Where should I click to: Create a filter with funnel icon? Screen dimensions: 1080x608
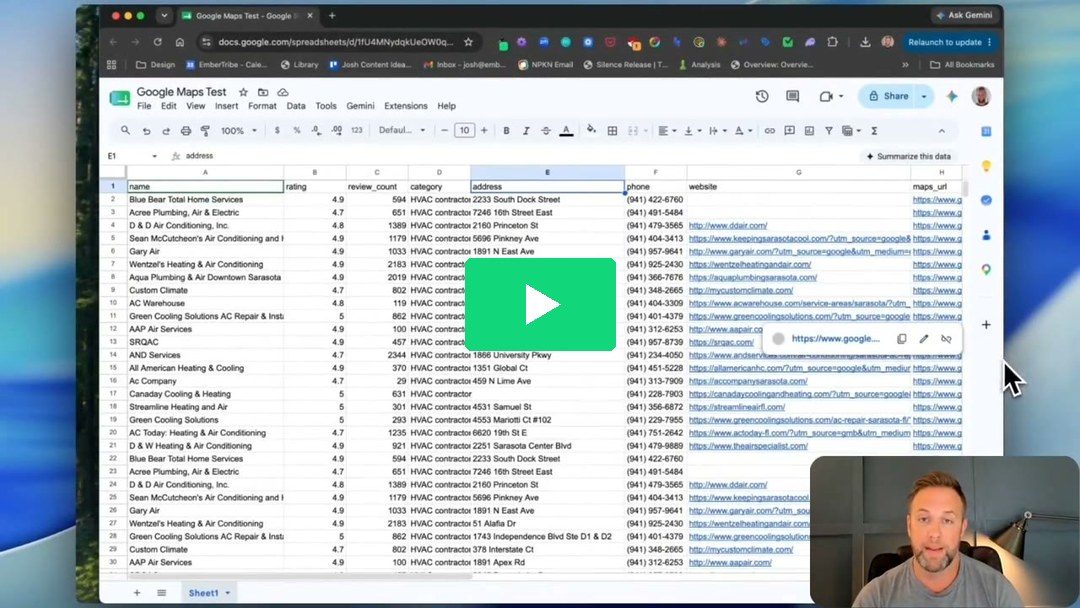[829, 131]
